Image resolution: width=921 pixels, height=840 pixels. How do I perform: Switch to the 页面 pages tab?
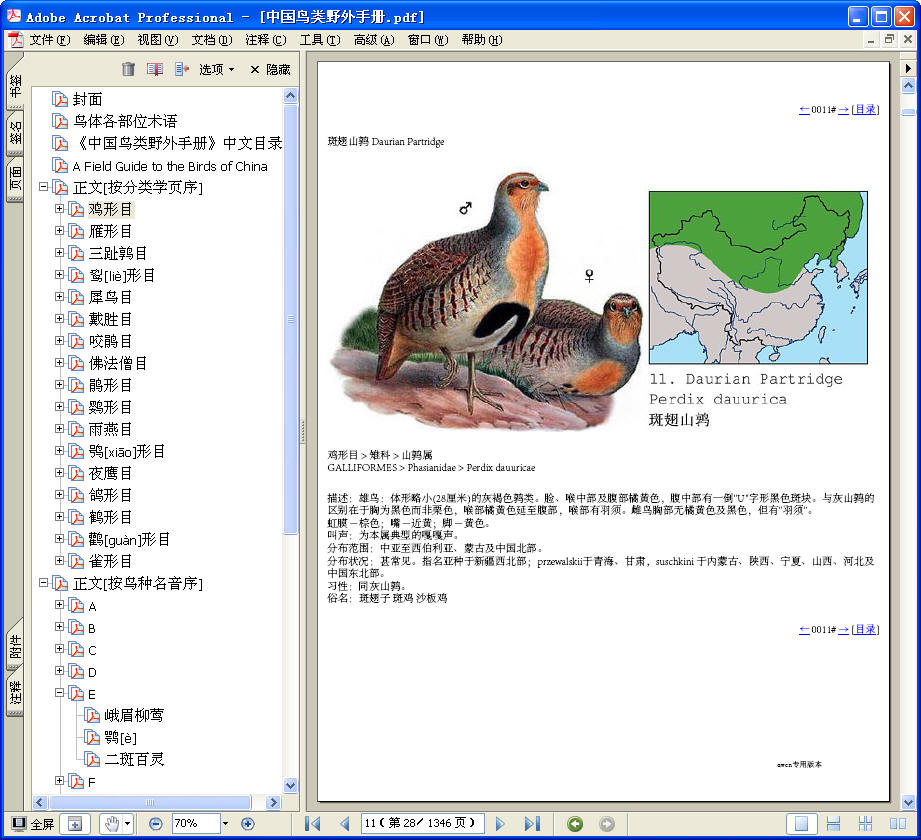[15, 178]
